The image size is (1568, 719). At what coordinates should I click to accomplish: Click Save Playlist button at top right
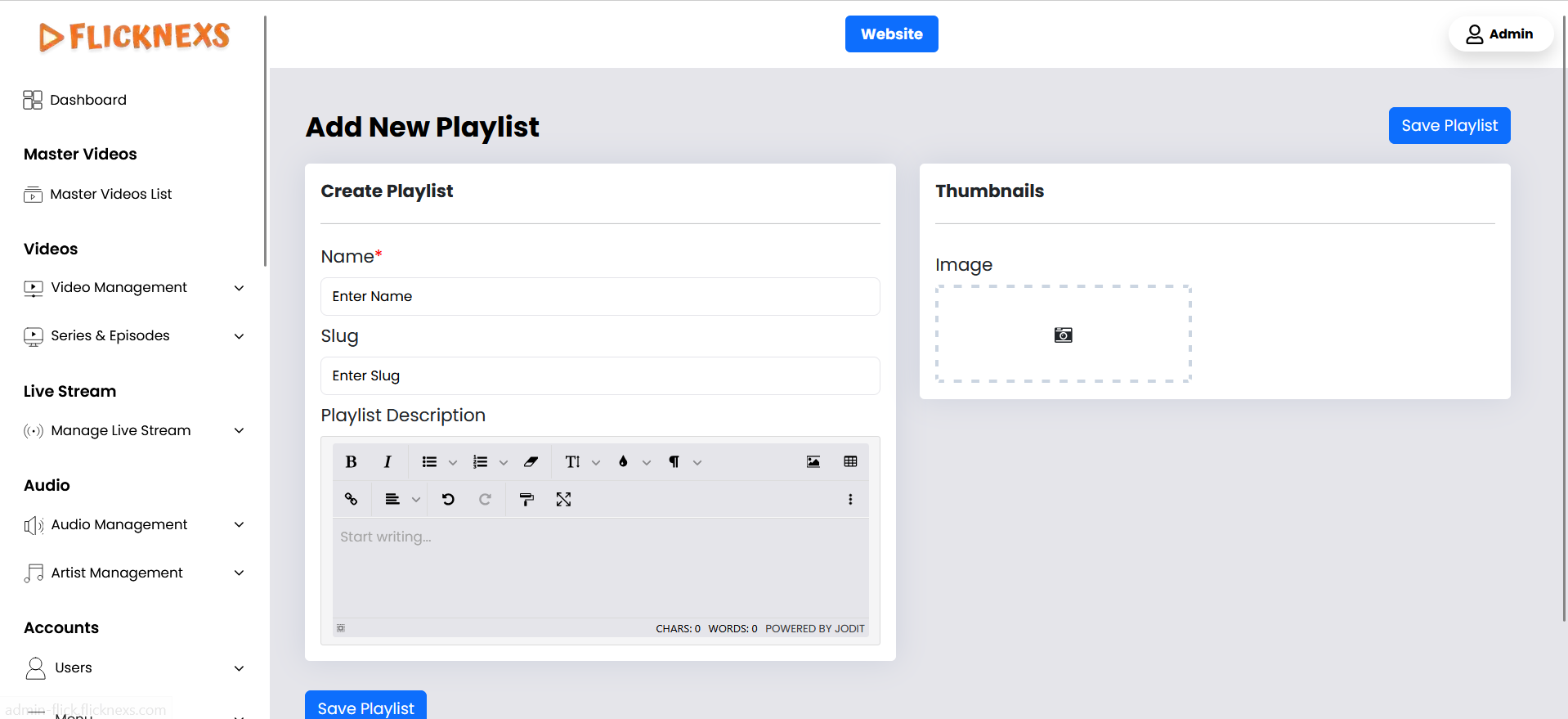click(1449, 126)
